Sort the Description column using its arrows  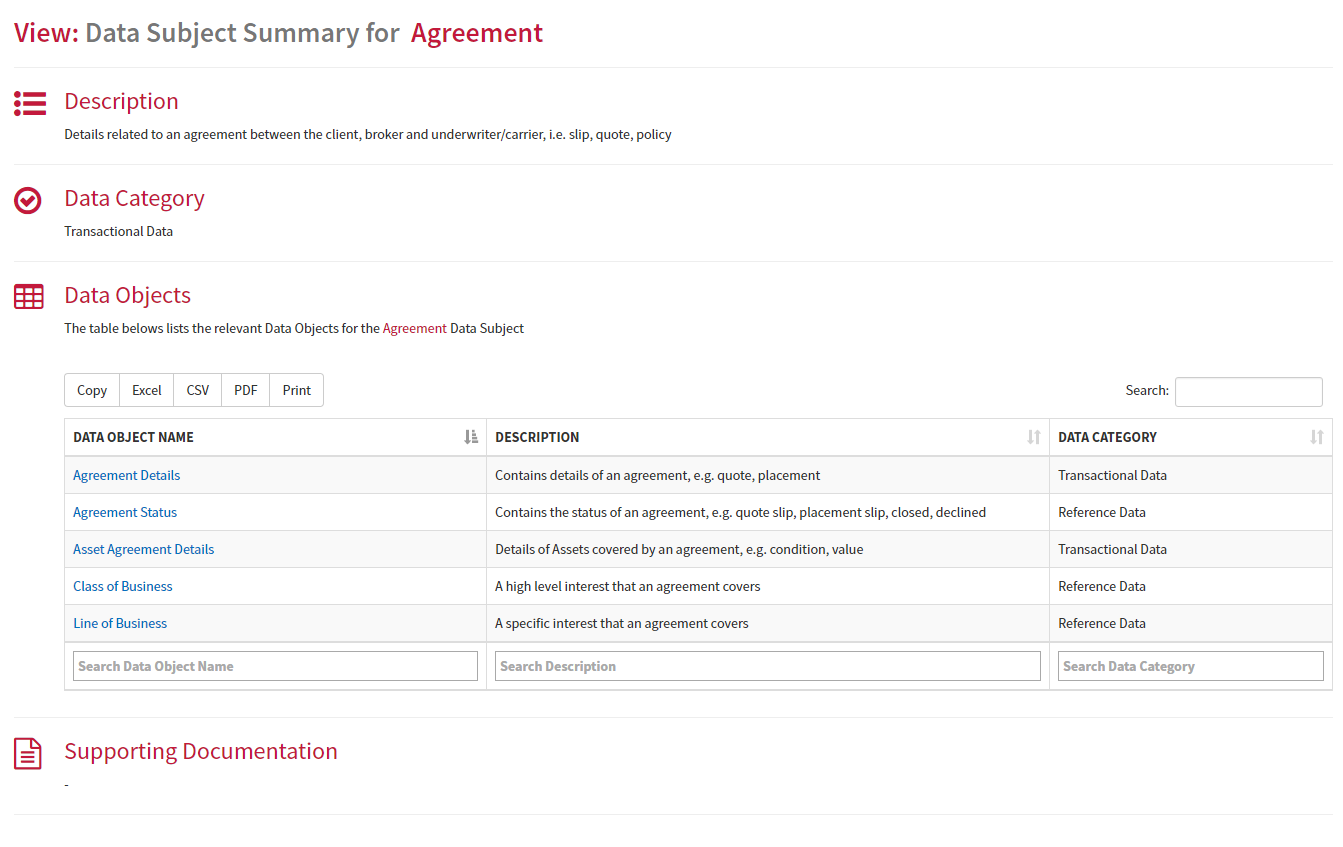pos(1034,437)
